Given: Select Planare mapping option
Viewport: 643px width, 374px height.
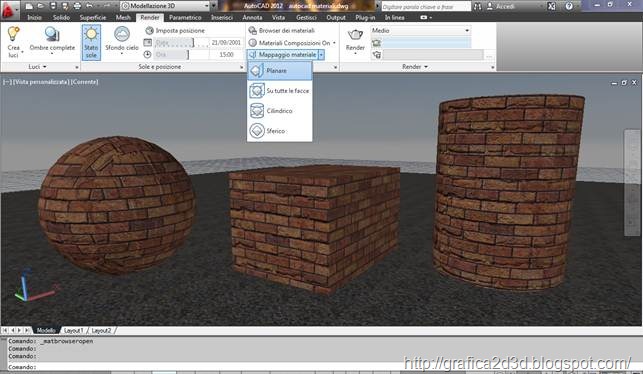Looking at the screenshot, I should (x=280, y=71).
